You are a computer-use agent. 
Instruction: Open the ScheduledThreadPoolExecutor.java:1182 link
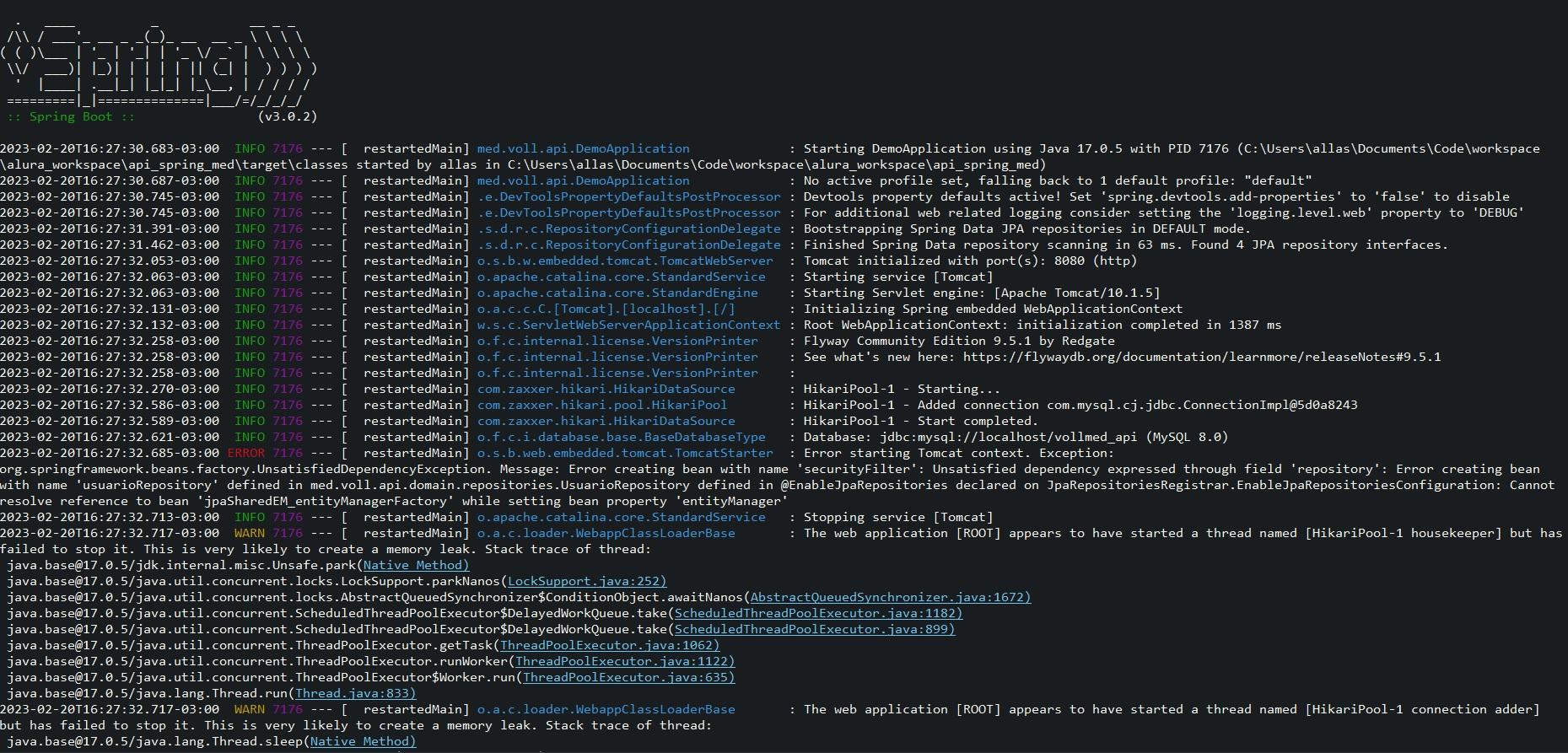click(818, 613)
